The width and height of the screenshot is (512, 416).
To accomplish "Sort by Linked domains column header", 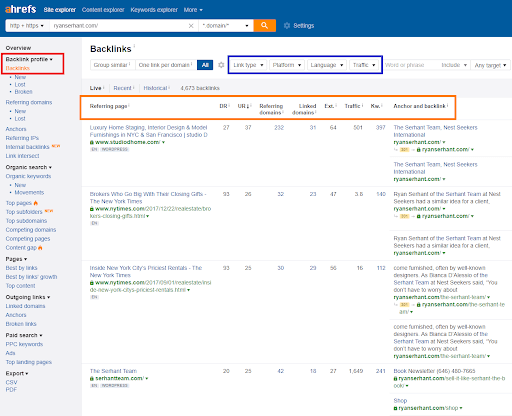I will (x=304, y=109).
